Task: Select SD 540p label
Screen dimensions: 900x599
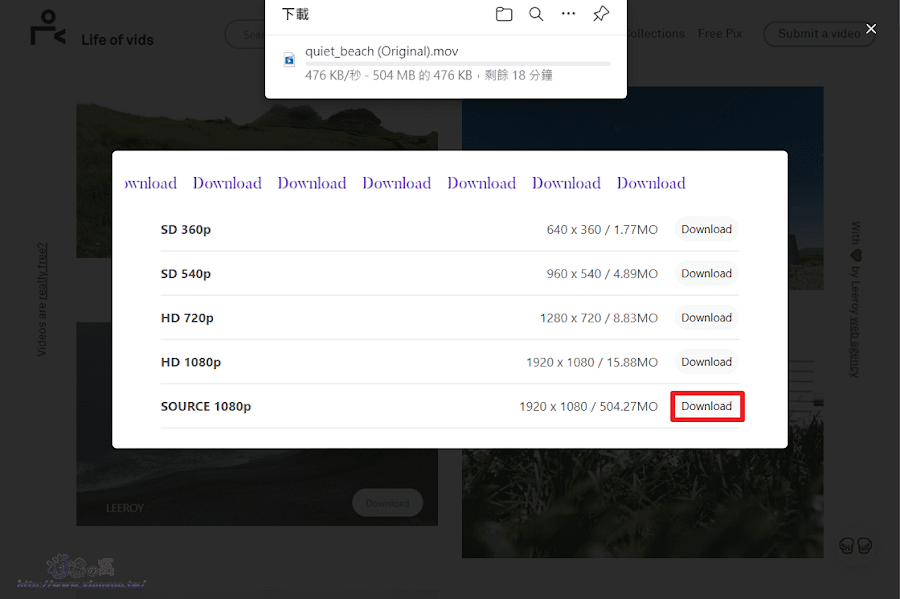Action: coord(186,274)
